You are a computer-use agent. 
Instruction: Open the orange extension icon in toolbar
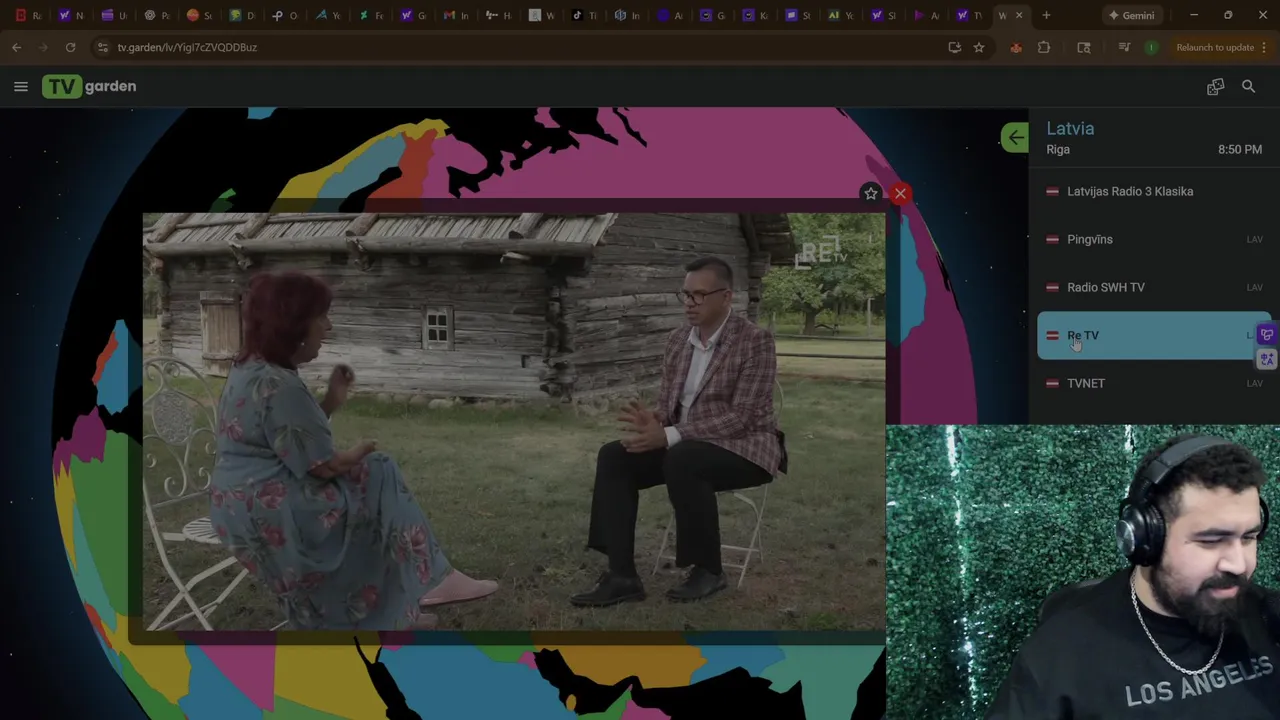point(1016,47)
